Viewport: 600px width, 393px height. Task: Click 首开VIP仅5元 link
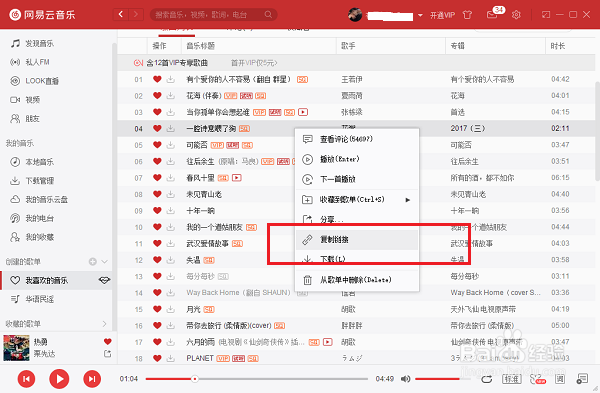254,63
